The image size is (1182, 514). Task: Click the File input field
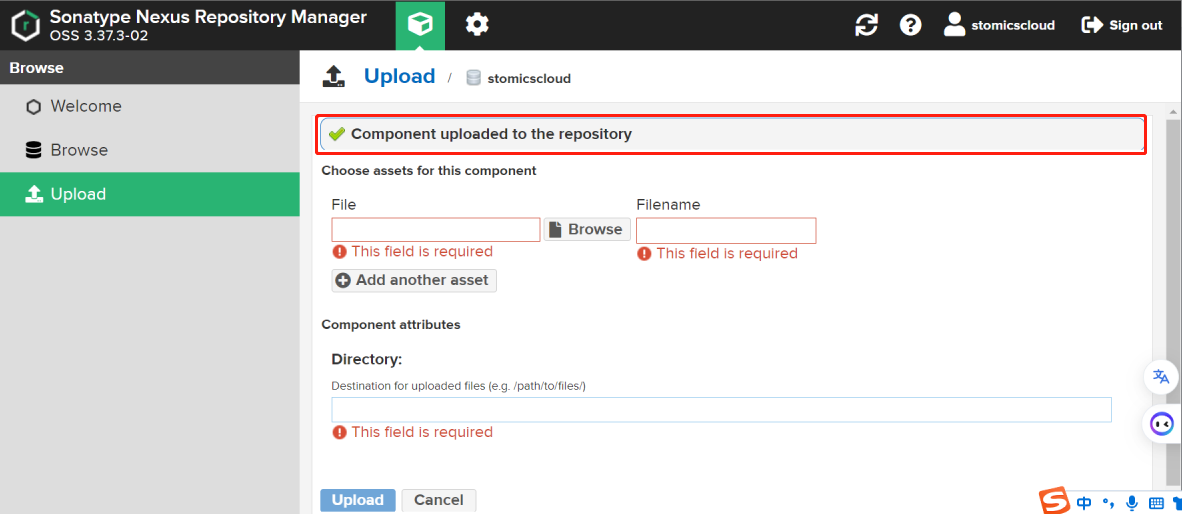[x=436, y=230]
